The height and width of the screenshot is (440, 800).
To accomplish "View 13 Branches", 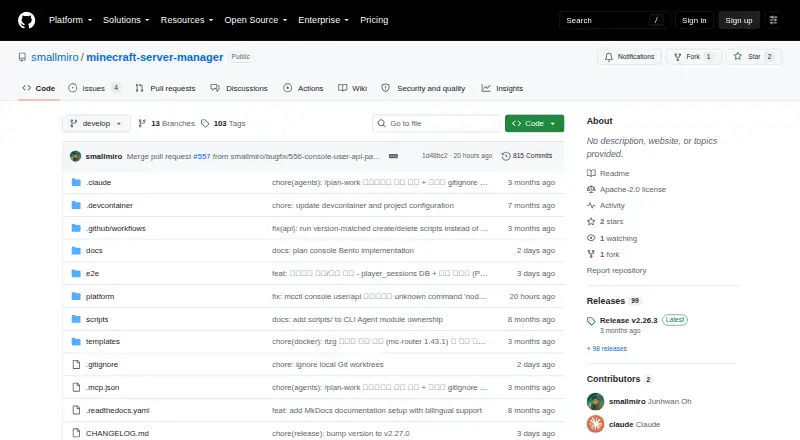I will point(167,124).
